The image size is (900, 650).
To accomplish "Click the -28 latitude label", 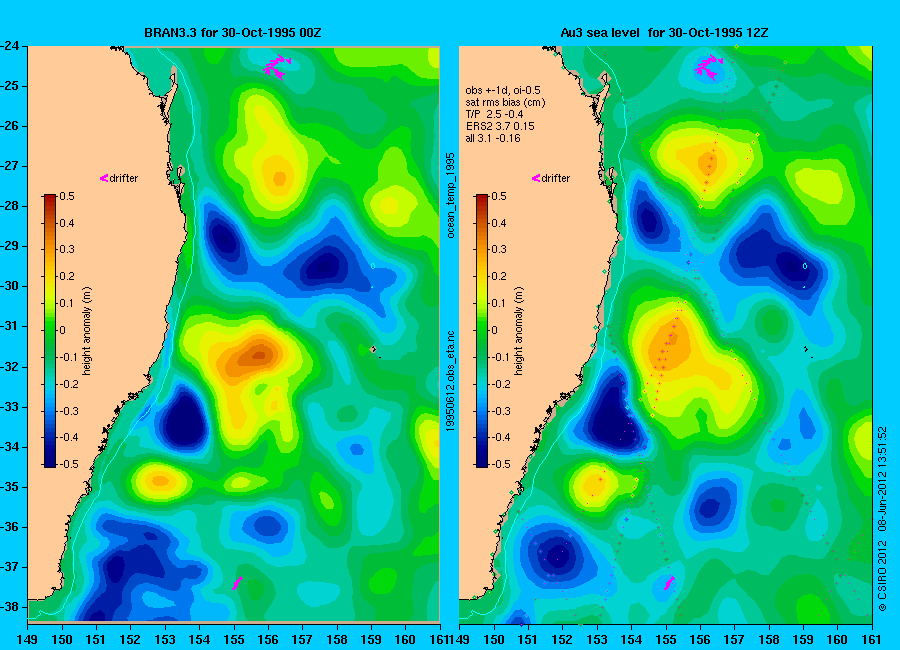I will (x=11, y=206).
